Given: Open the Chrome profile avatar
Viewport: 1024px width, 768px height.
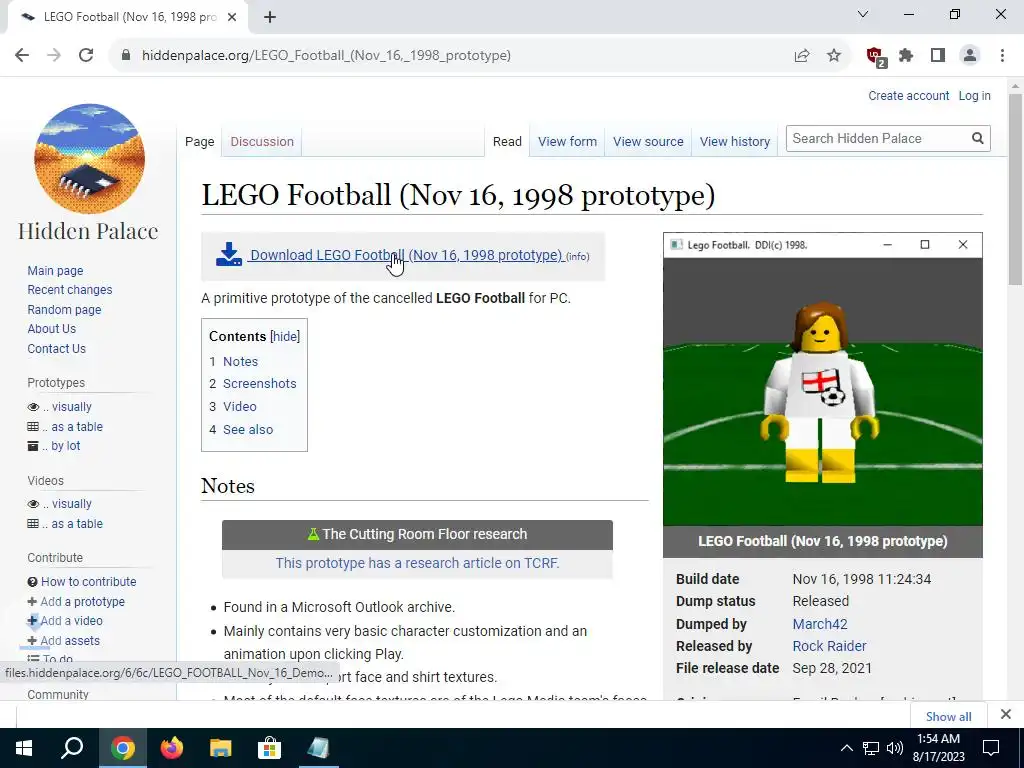Looking at the screenshot, I should coord(970,56).
